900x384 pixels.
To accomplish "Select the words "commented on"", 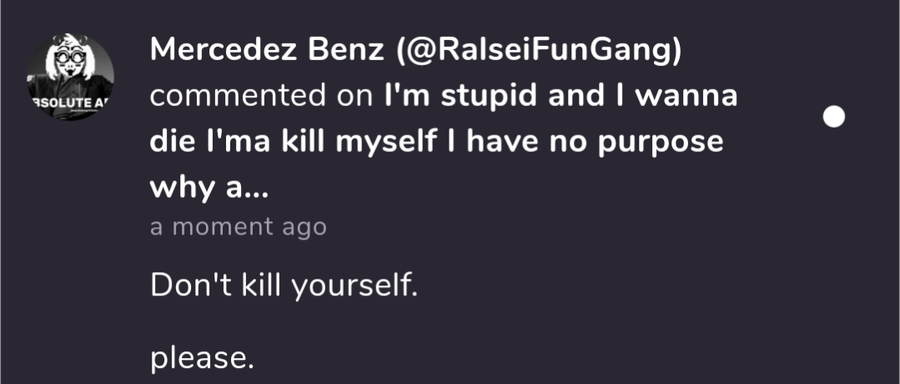I will (x=262, y=96).
